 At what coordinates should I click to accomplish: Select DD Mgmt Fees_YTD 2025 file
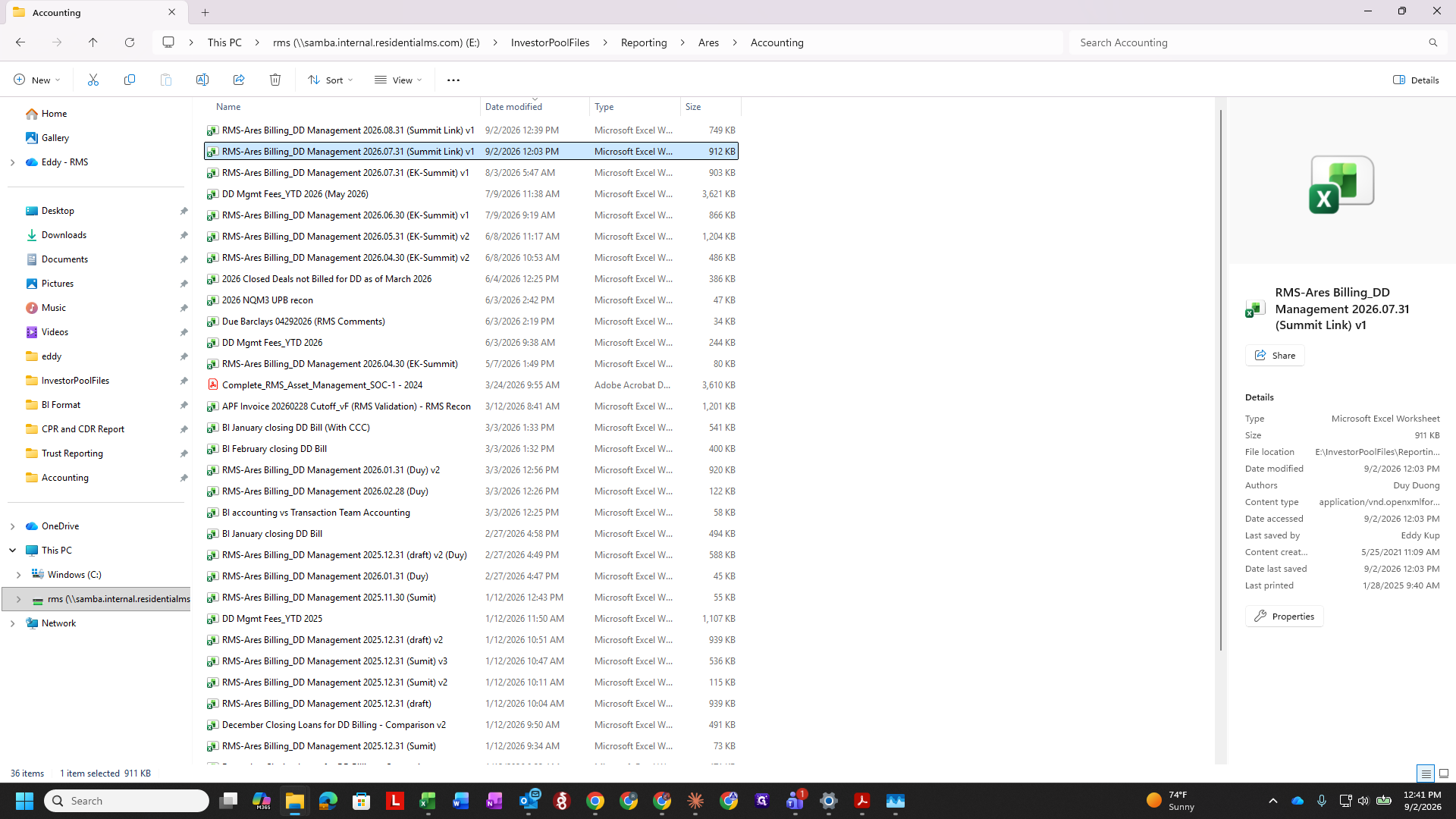pos(471,619)
